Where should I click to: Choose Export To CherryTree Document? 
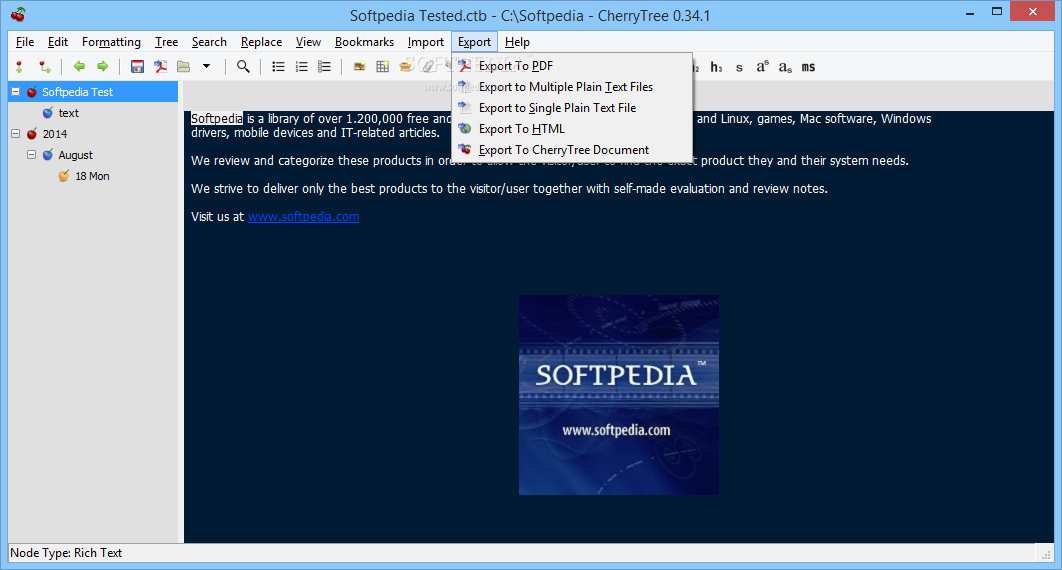572,150
